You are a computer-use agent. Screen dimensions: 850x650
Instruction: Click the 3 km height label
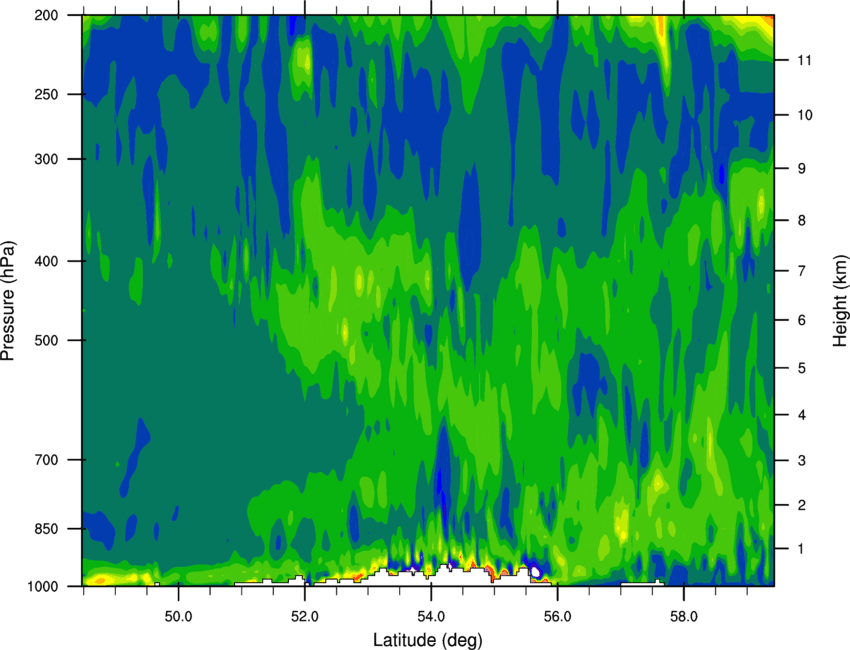(x=802, y=461)
